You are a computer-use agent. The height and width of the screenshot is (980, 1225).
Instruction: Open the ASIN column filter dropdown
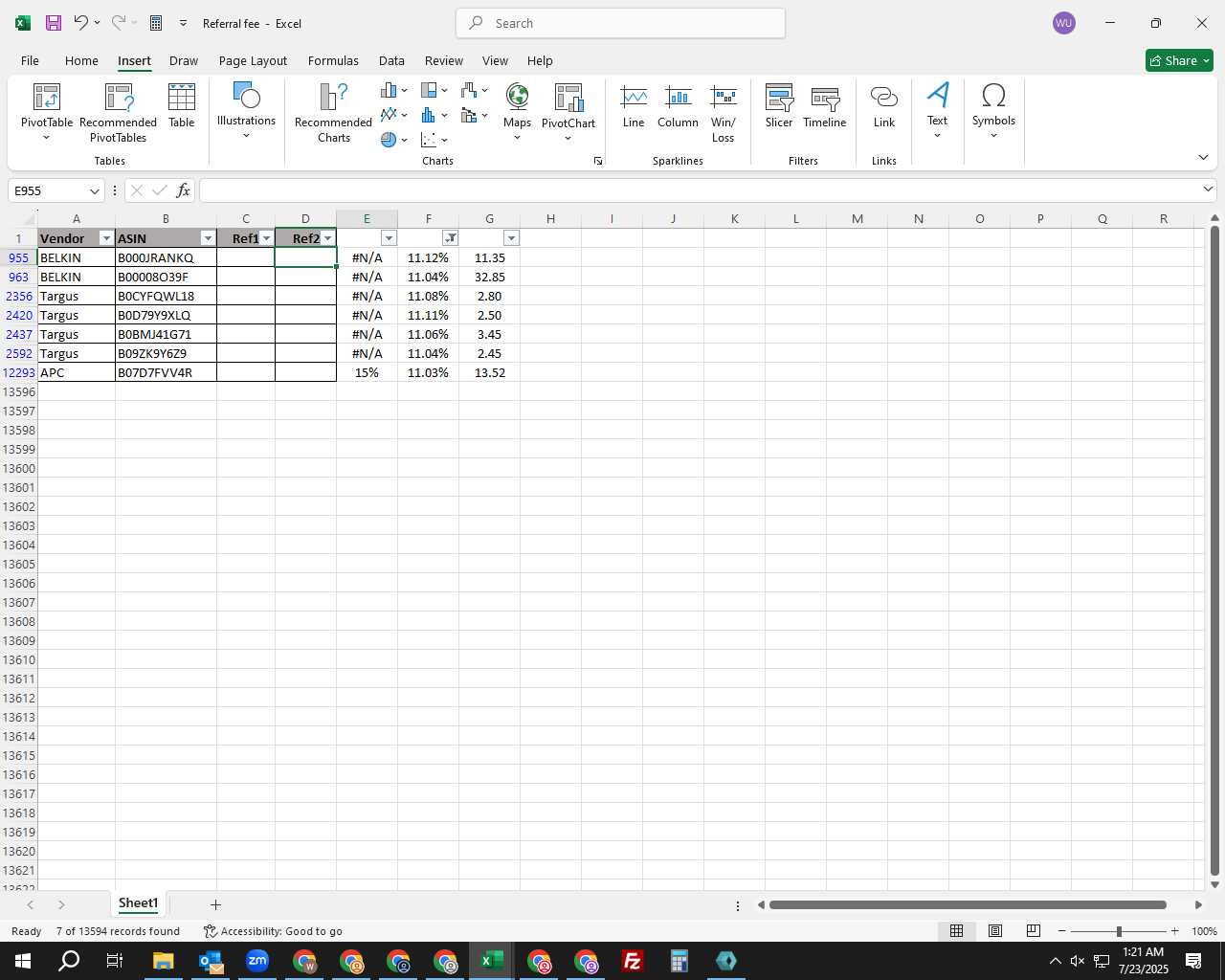point(208,238)
